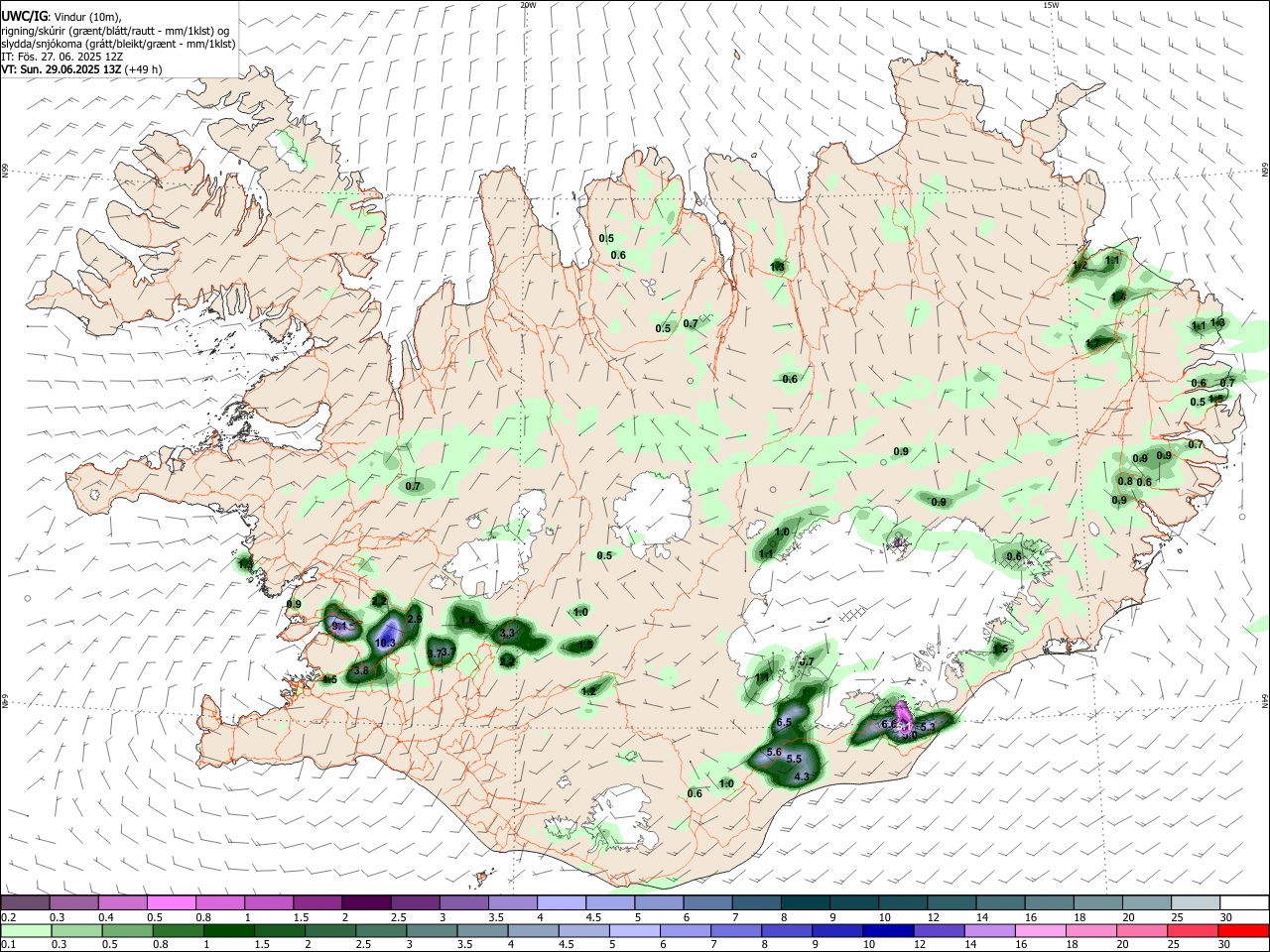
Task: Click the bright red swatch ending the bottom legend row
Action: click(1244, 930)
